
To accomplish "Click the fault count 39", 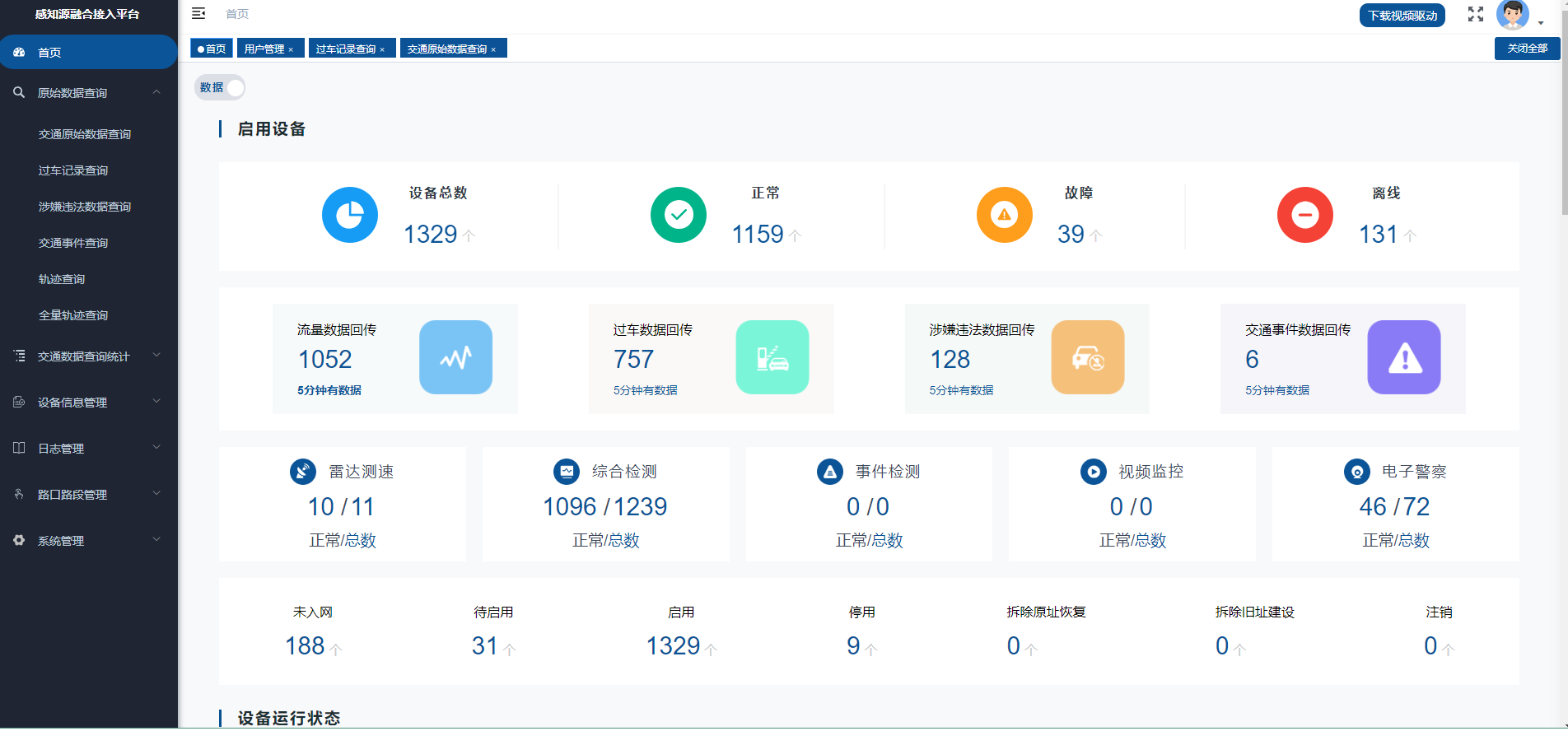I will coord(1071,235).
